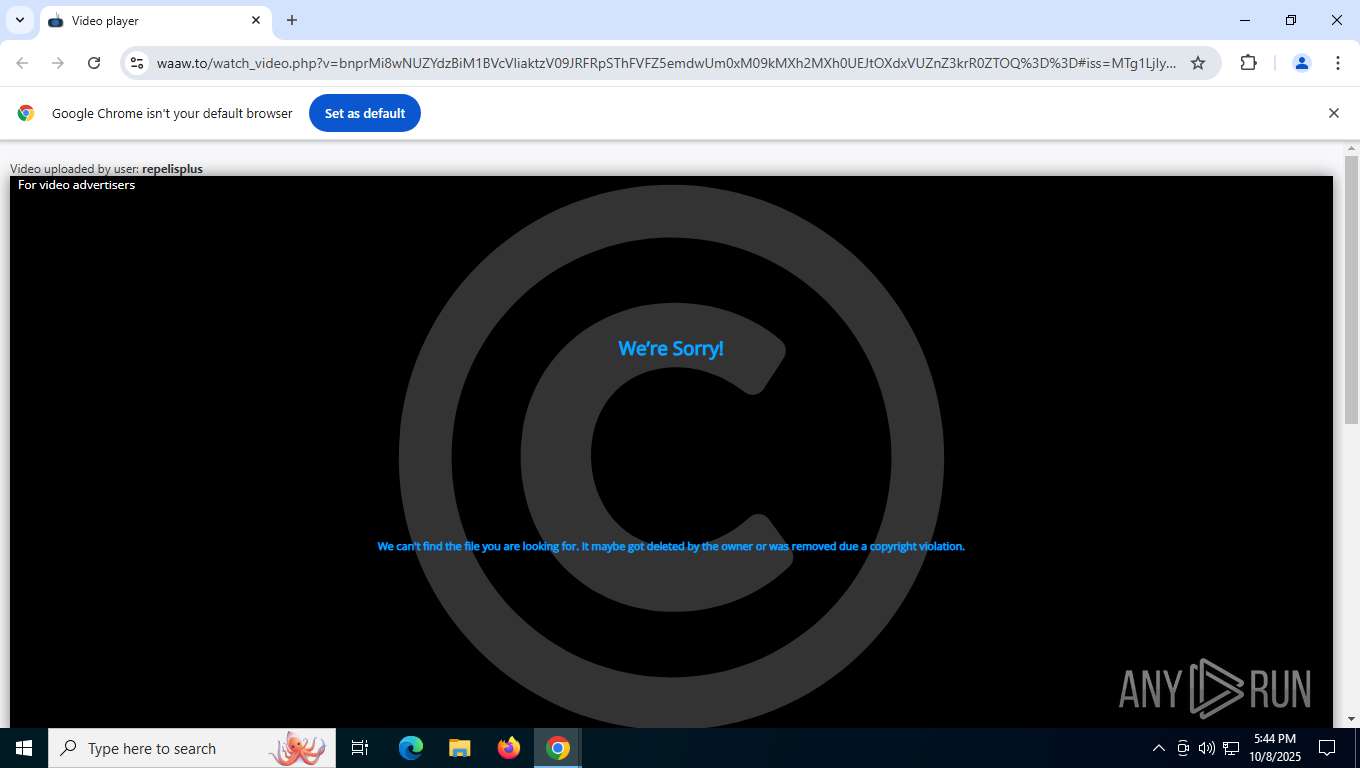This screenshot has height=768, width=1360.
Task: Click the vertical scrollbar thumb
Action: pyautogui.click(x=1351, y=290)
